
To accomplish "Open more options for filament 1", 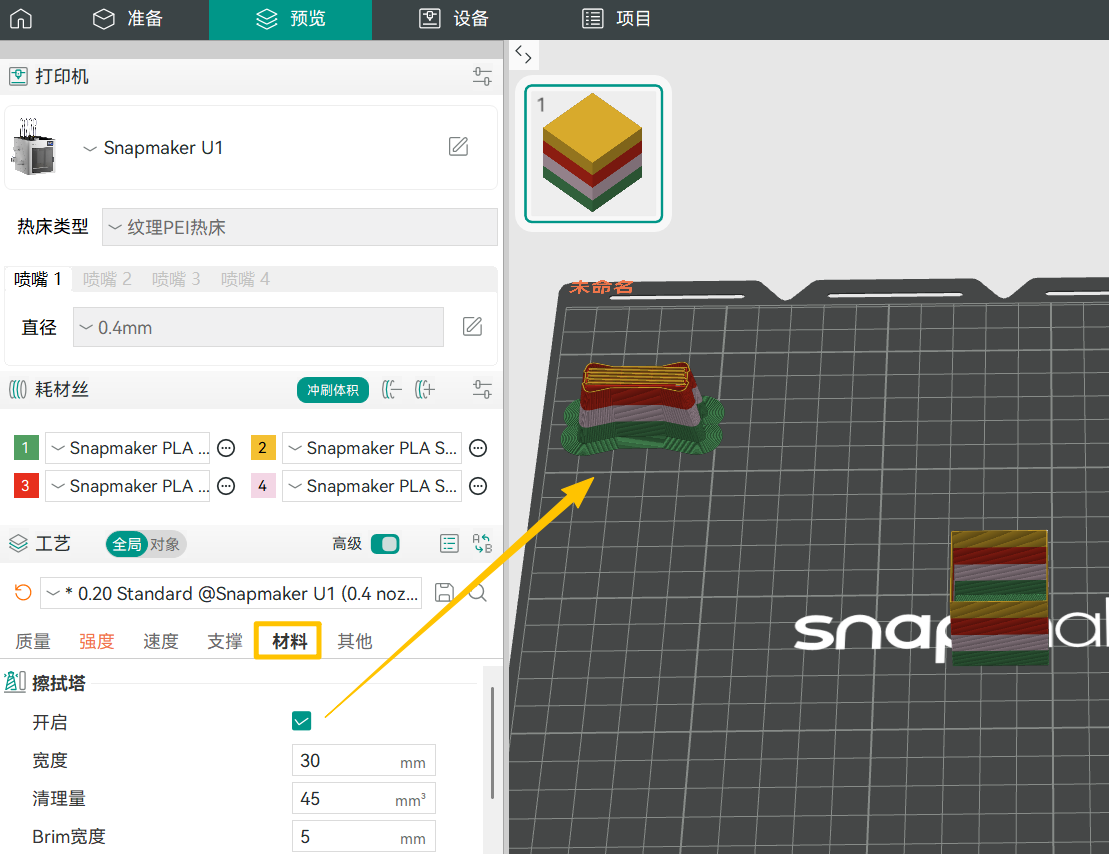I will coord(226,448).
